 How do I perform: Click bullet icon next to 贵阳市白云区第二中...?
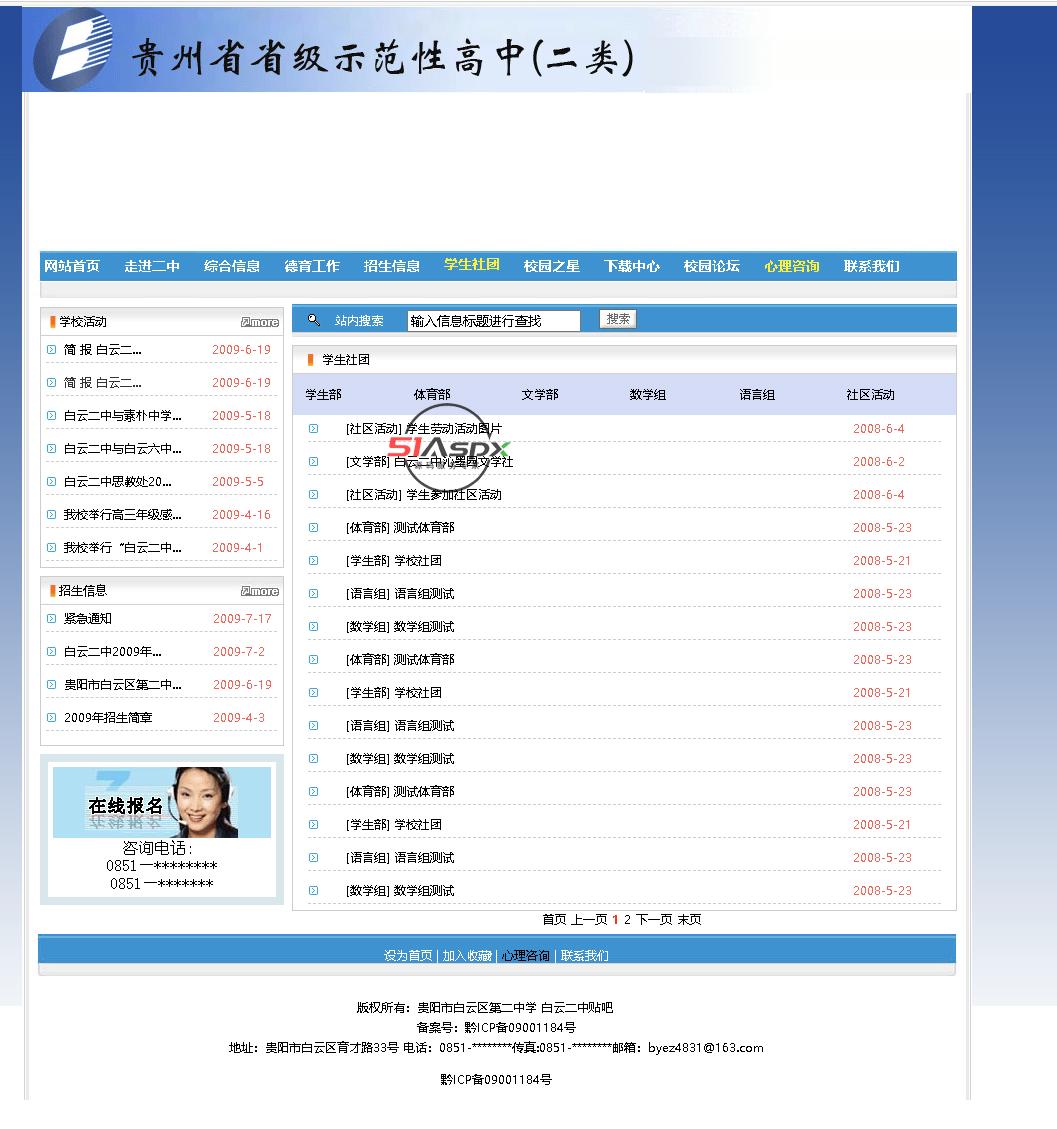[x=51, y=684]
